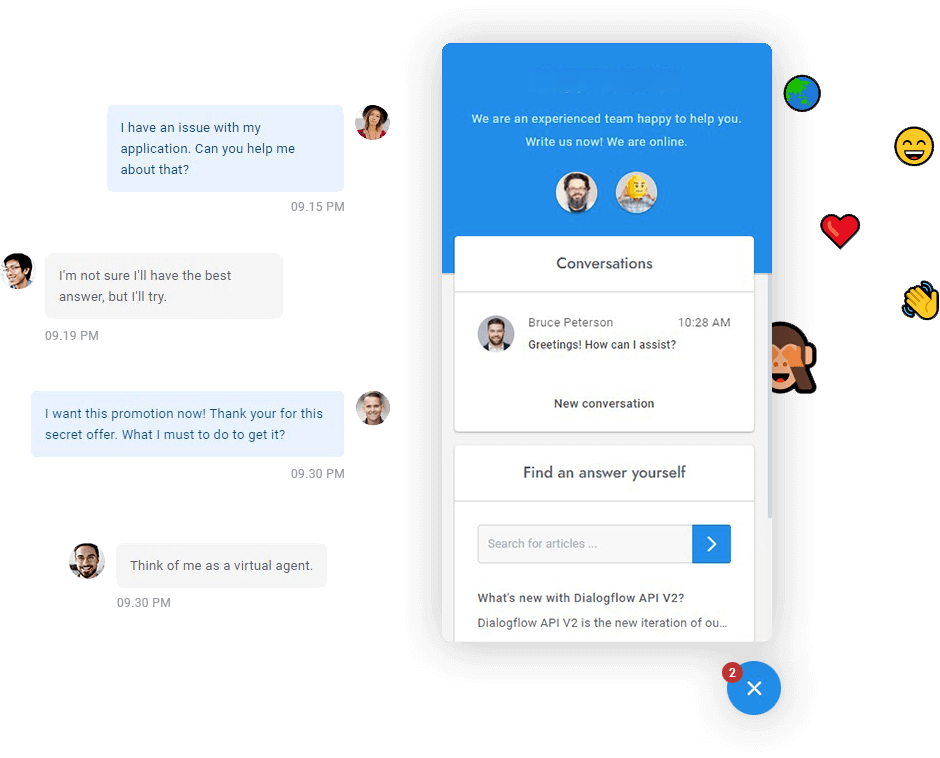
Task: Start a New conversation
Action: pyautogui.click(x=604, y=404)
